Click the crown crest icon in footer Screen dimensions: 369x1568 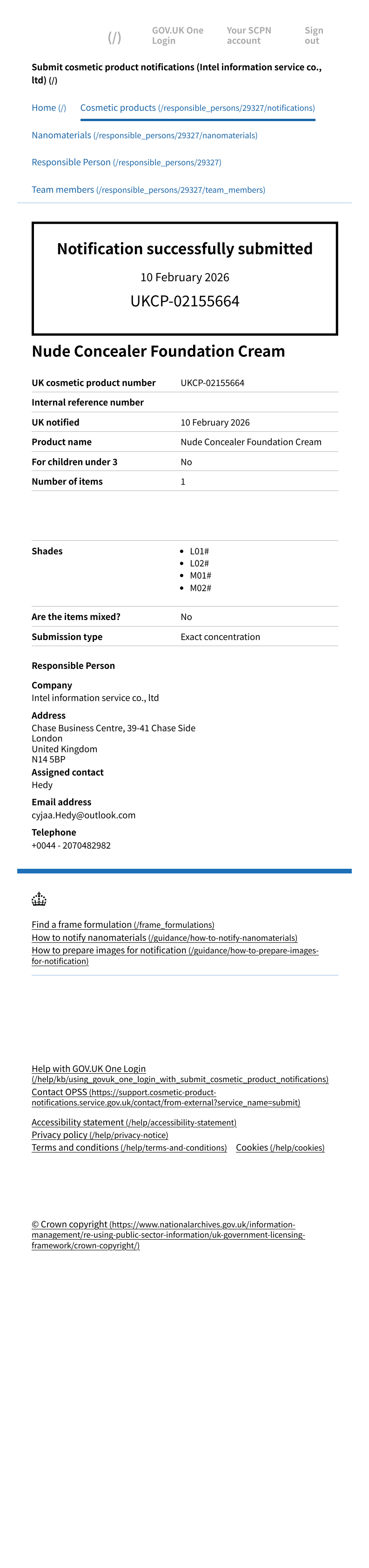point(39,899)
